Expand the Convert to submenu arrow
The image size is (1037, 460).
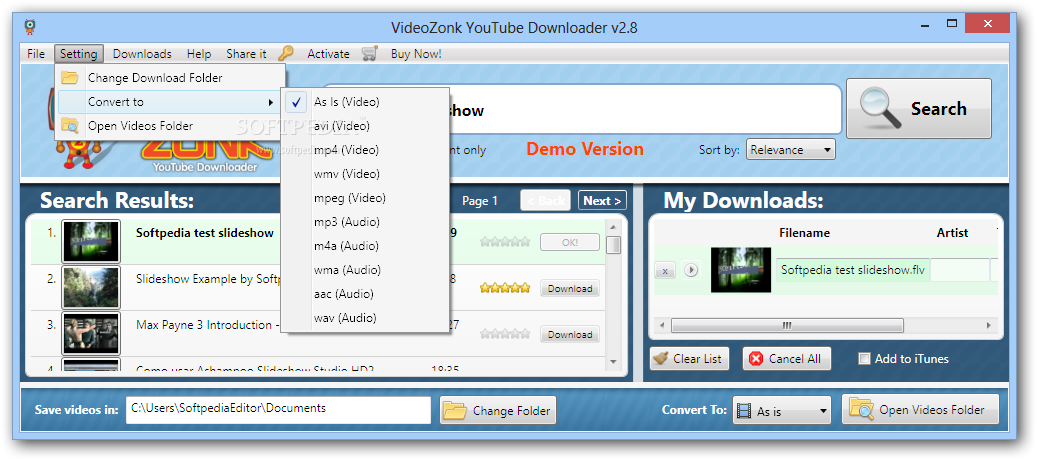(270, 102)
